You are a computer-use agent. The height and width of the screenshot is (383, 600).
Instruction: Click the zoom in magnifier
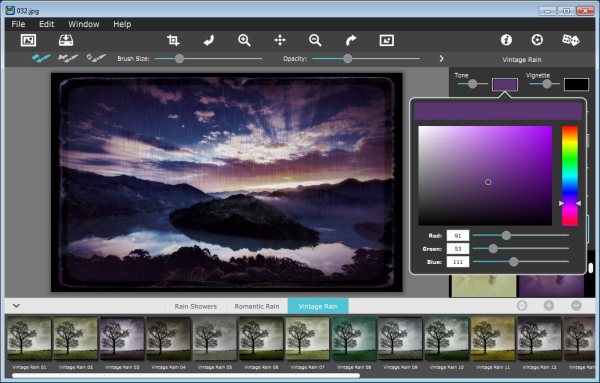[244, 40]
